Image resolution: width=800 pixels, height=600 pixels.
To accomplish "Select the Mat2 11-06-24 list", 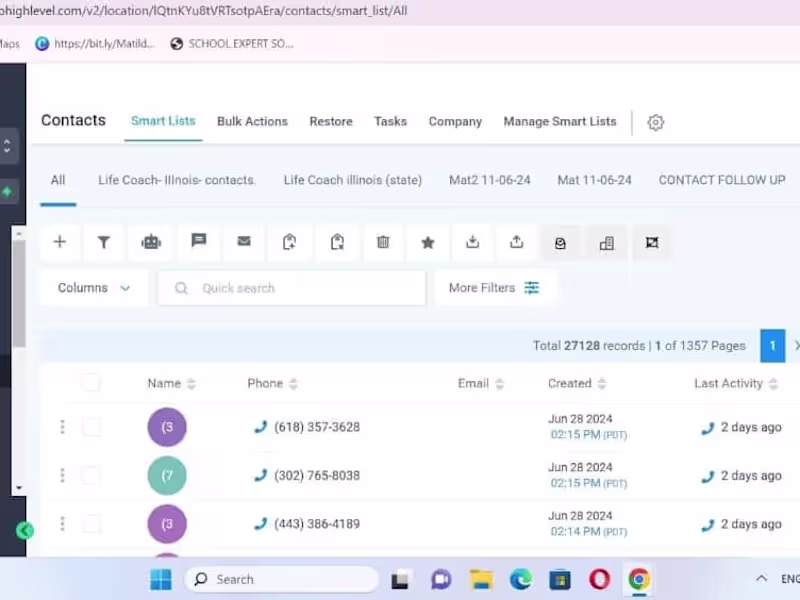I will coord(490,180).
